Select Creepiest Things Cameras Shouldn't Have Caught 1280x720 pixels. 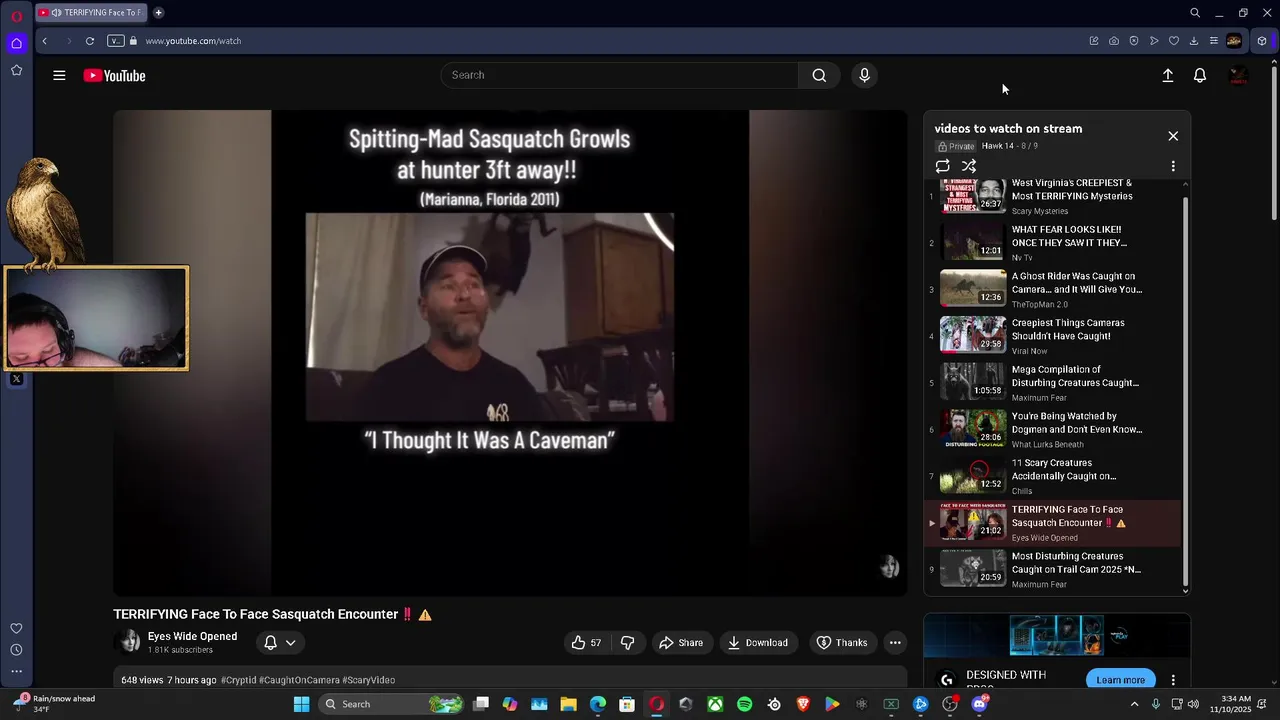pyautogui.click(x=1052, y=336)
